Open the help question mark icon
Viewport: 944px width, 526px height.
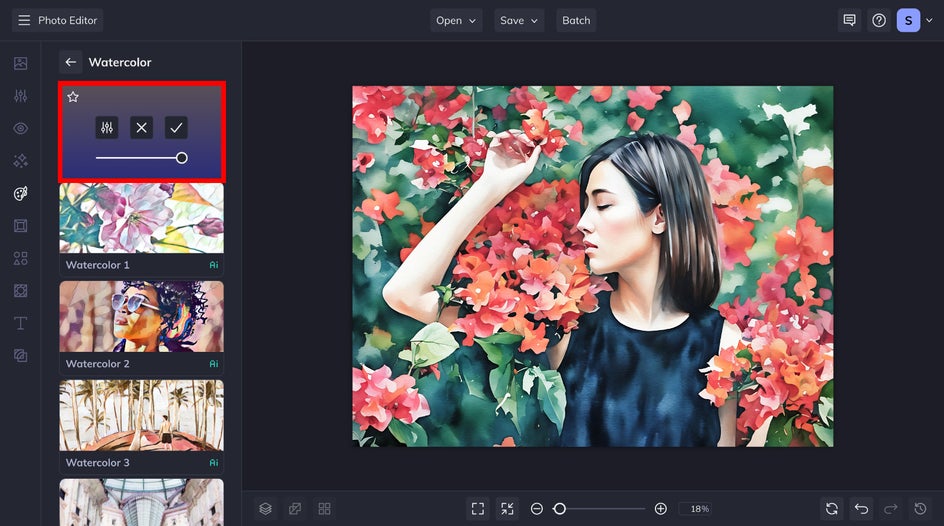point(878,20)
